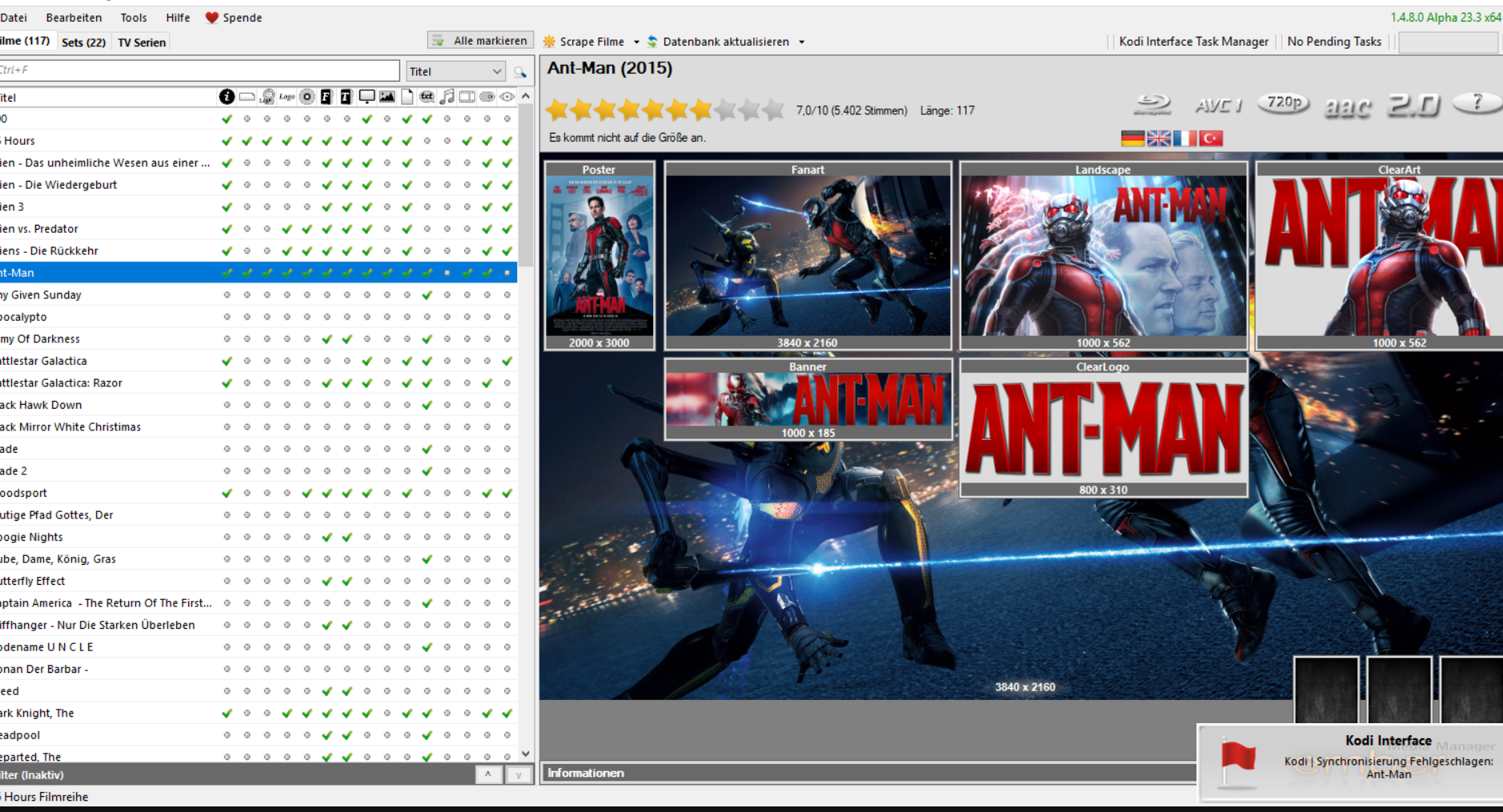Screen dimensions: 1503x812
Task: Click the AVC1 video codec icon
Action: 1218,105
